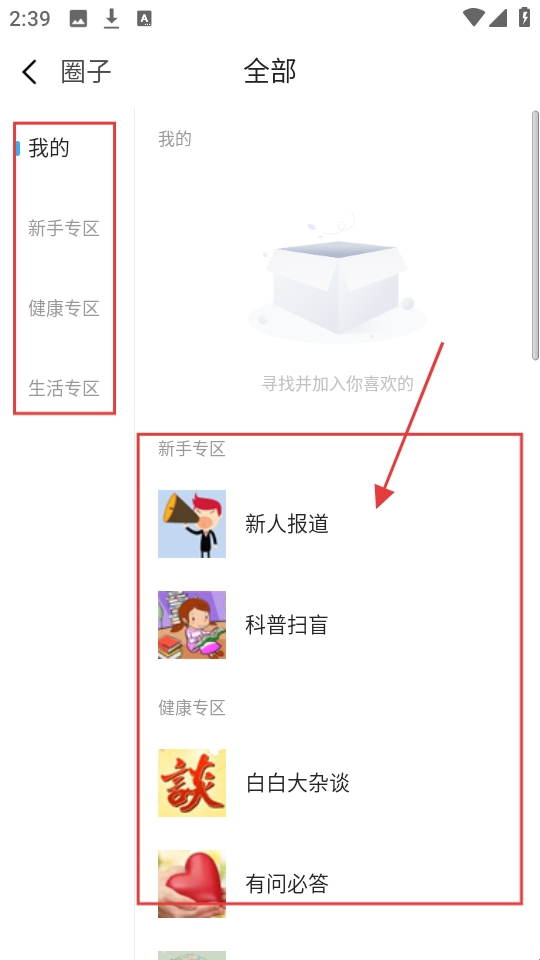
Task: Tap the back arrow icon
Action: point(29,72)
